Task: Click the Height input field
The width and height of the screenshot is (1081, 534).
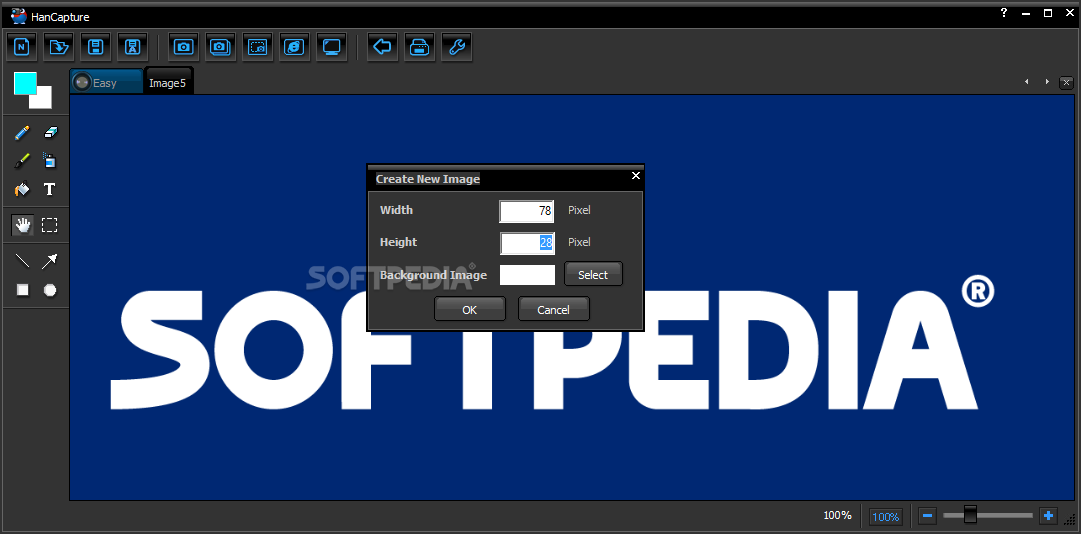Action: 527,243
